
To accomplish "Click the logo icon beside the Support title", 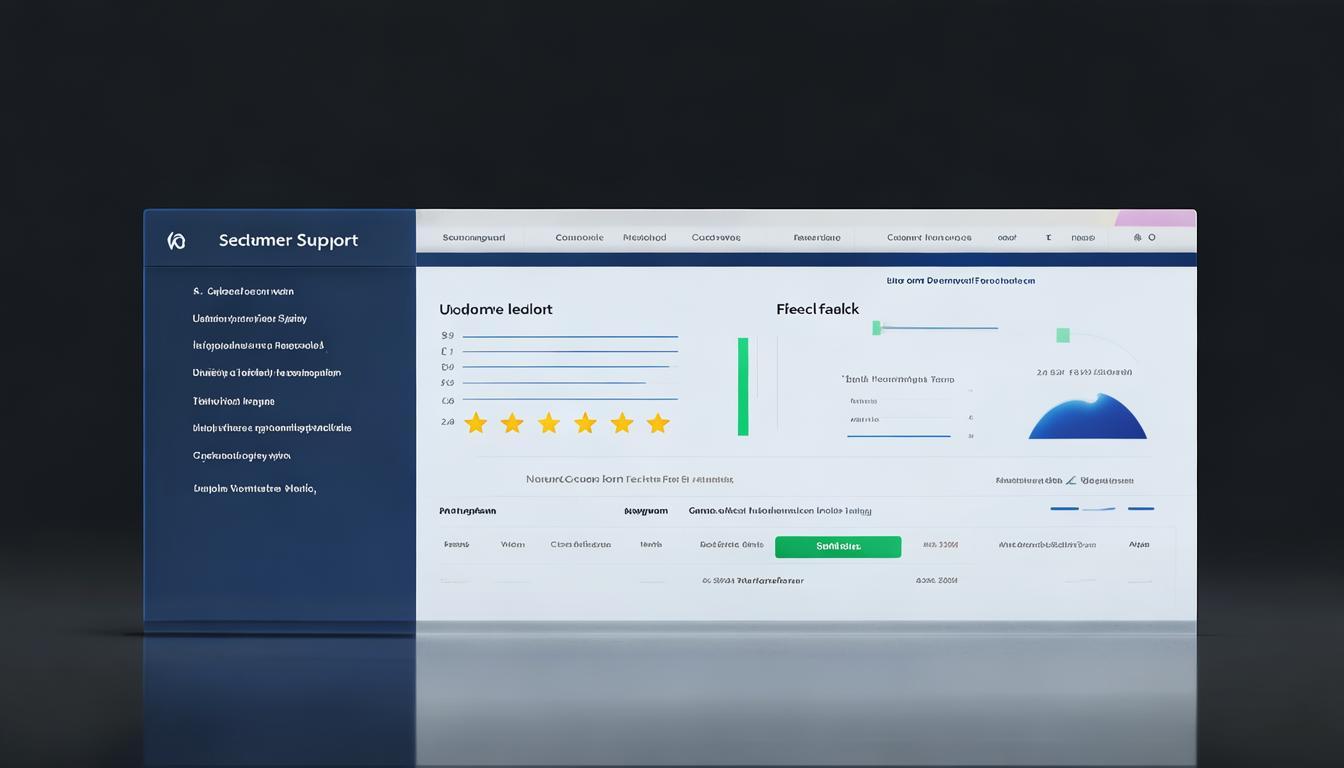I will 177,240.
